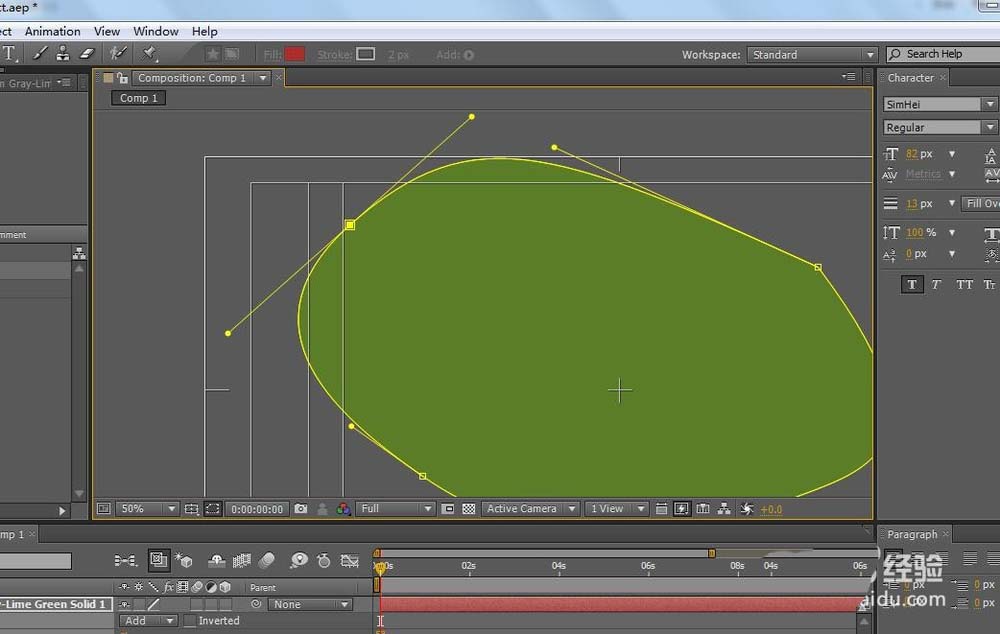
Task: Open the Help menu
Action: [205, 31]
